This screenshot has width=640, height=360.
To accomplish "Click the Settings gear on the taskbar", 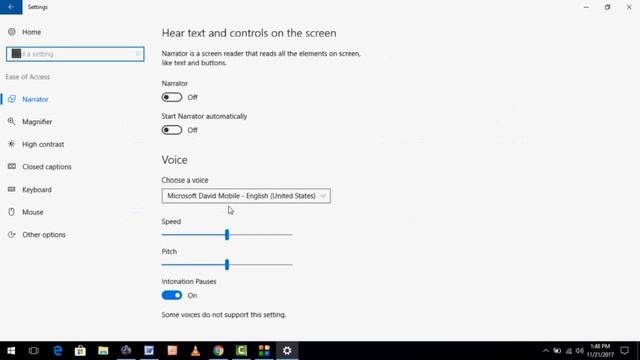I will coord(287,351).
